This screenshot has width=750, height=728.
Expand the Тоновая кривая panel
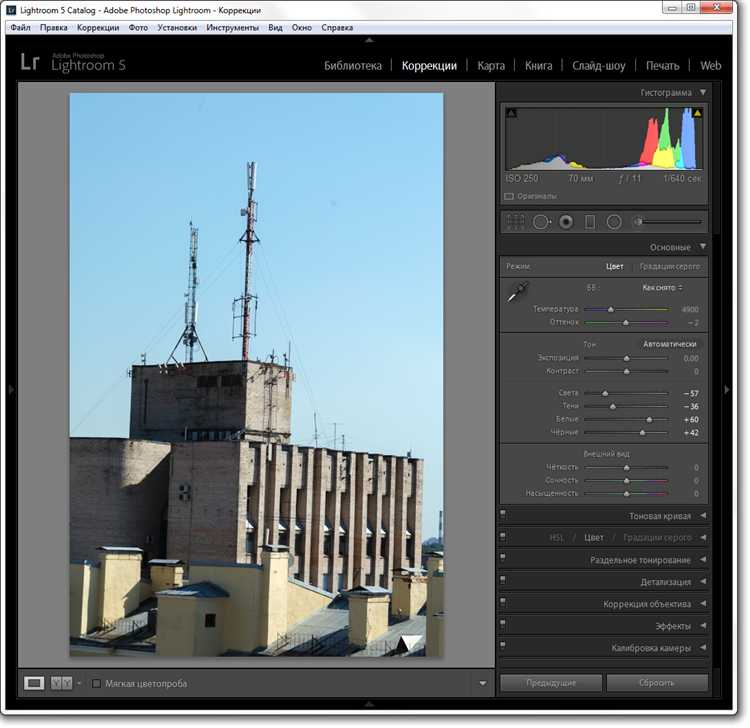(x=703, y=516)
